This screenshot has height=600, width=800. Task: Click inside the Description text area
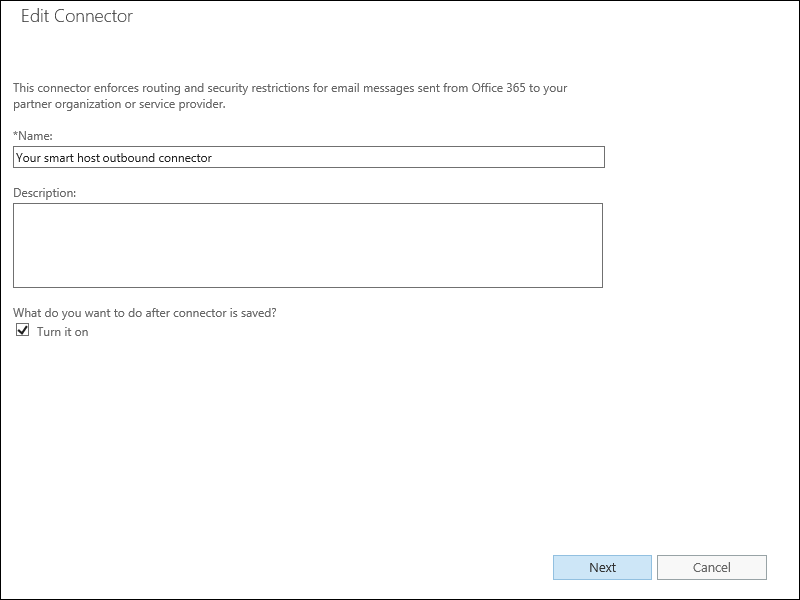pyautogui.click(x=308, y=245)
